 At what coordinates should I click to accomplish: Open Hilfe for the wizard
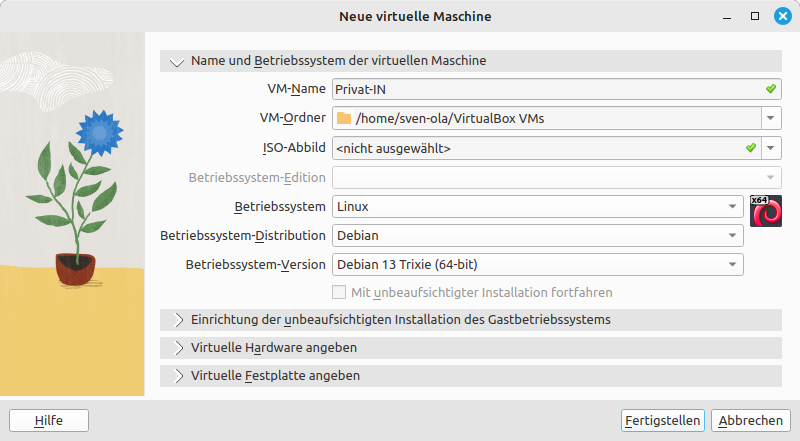[x=48, y=420]
